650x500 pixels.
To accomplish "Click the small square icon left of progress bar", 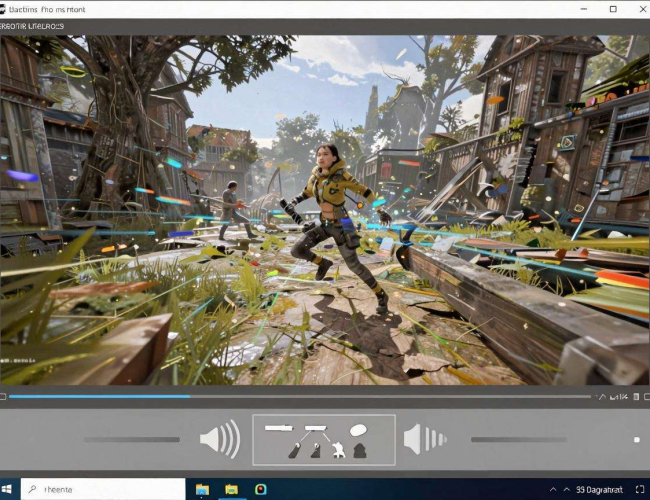I will coord(3,397).
